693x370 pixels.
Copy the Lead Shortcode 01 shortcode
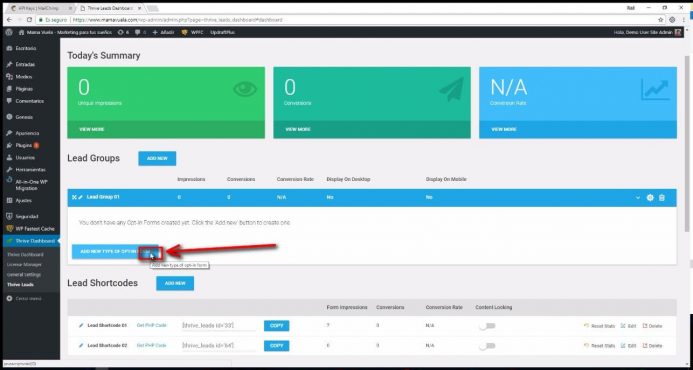277,326
